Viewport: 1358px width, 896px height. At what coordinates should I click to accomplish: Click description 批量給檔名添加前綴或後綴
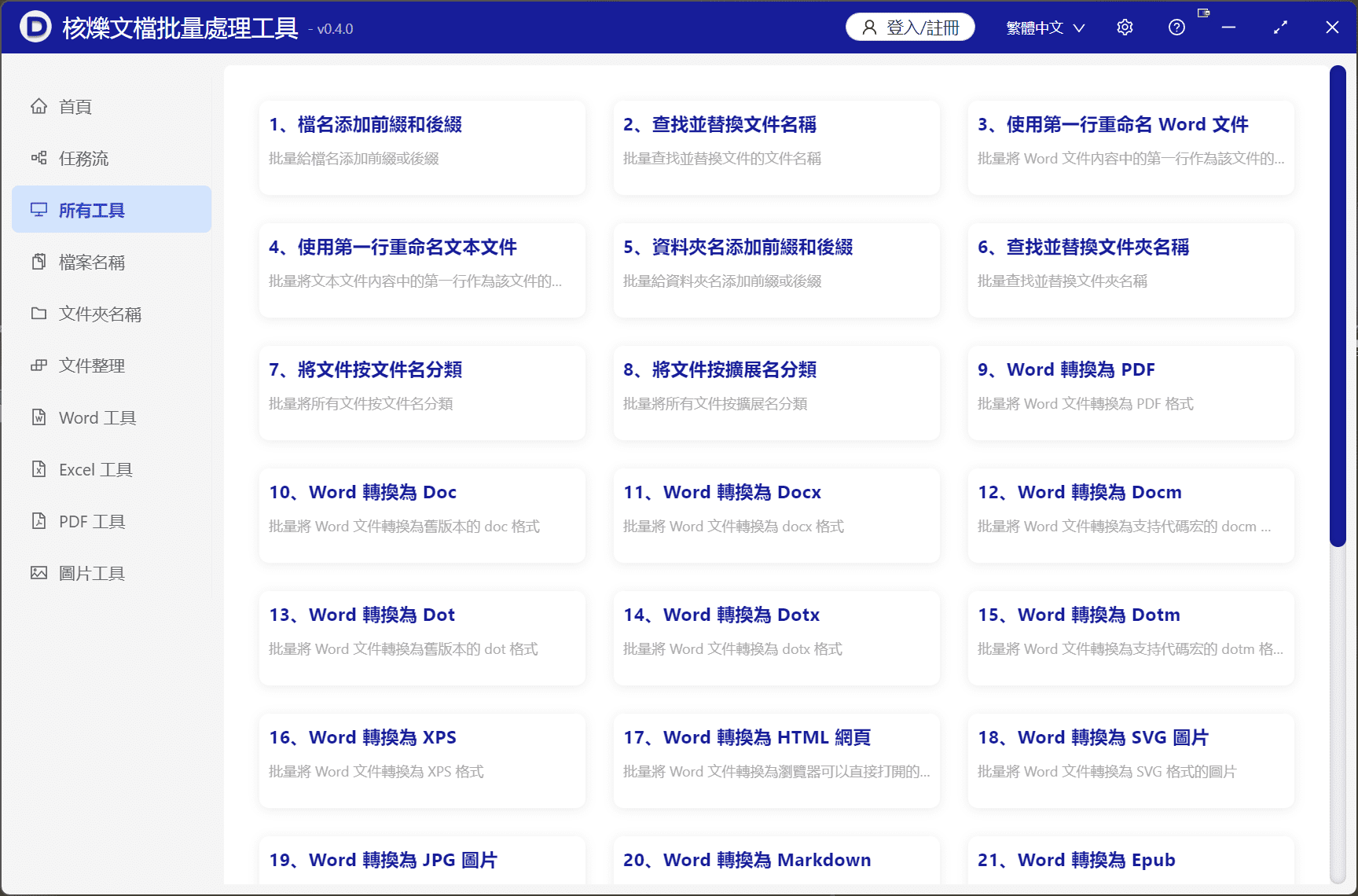(x=354, y=159)
